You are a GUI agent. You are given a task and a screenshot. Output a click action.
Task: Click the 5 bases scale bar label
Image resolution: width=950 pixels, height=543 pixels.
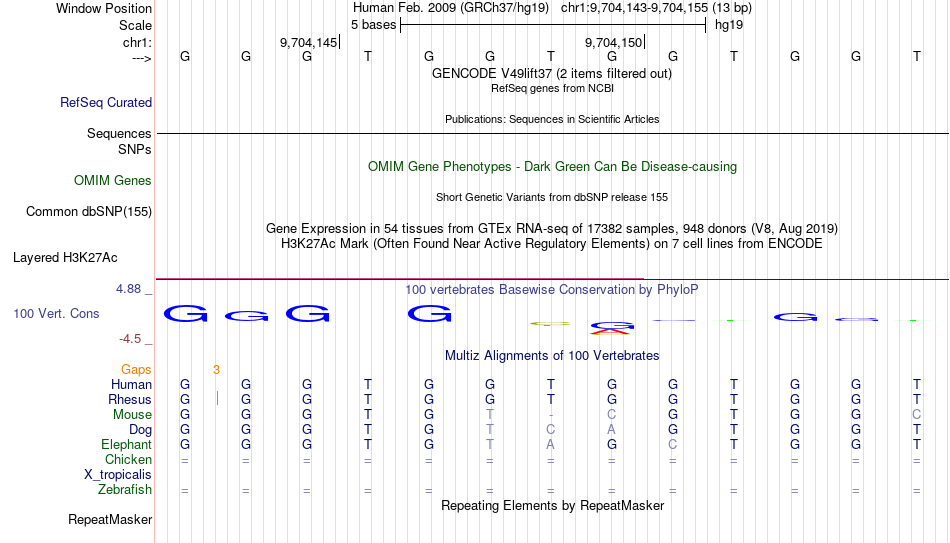pos(373,25)
